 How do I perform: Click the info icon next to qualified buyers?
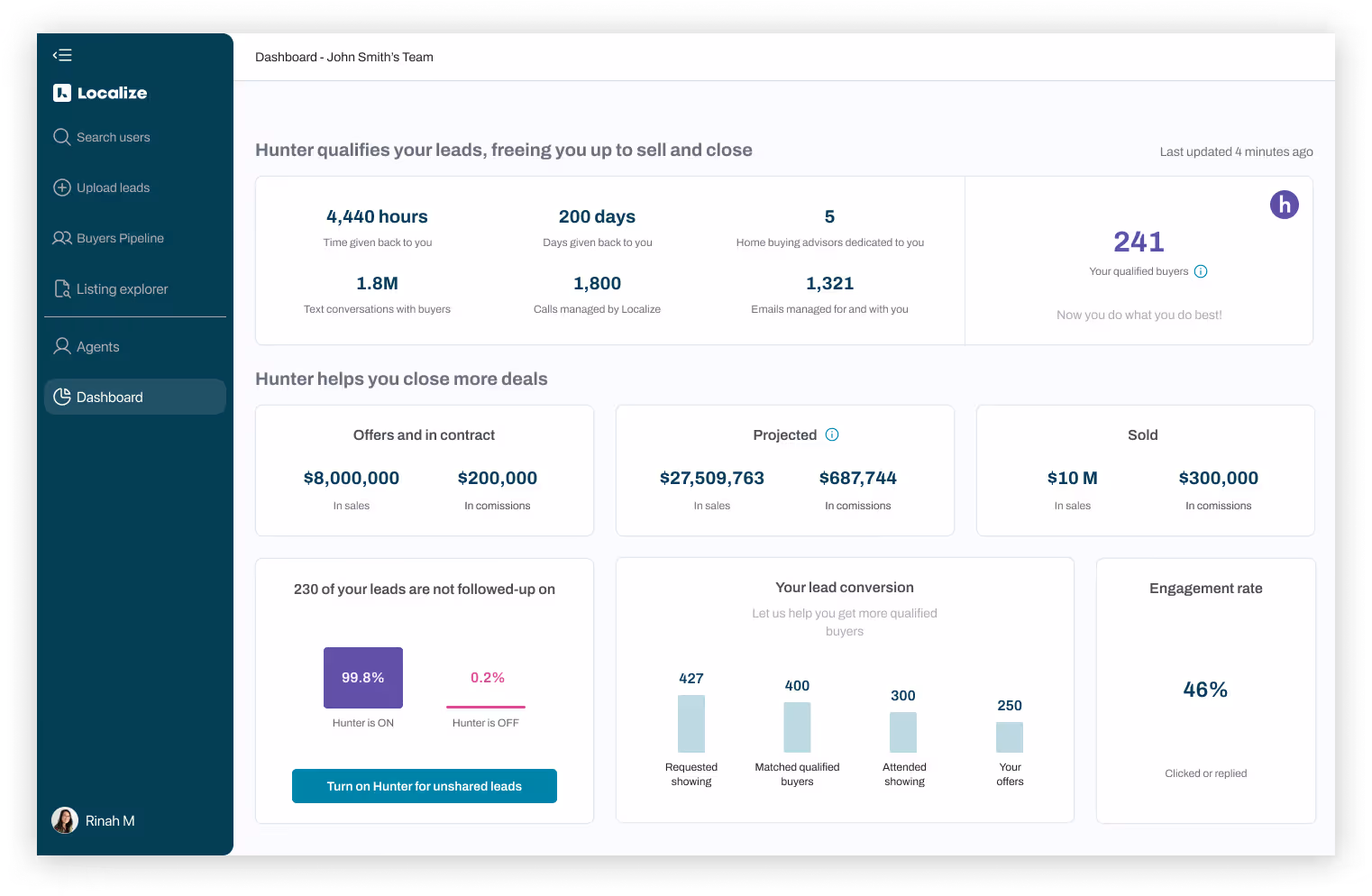1201,270
